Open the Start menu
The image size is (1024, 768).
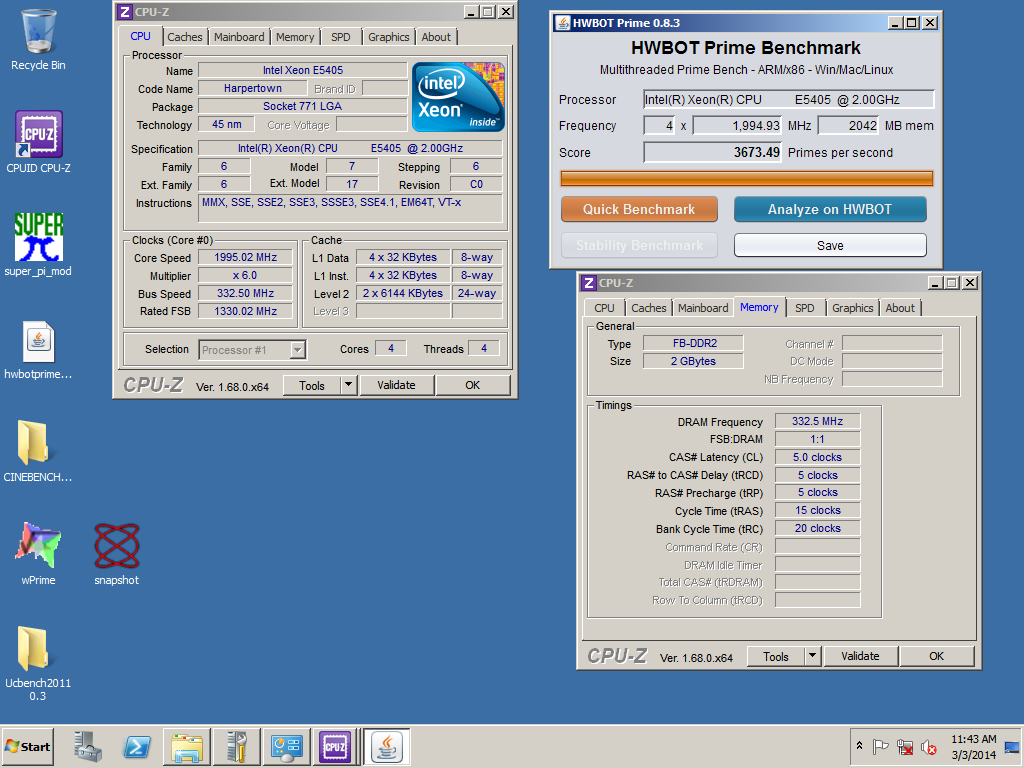coord(27,746)
